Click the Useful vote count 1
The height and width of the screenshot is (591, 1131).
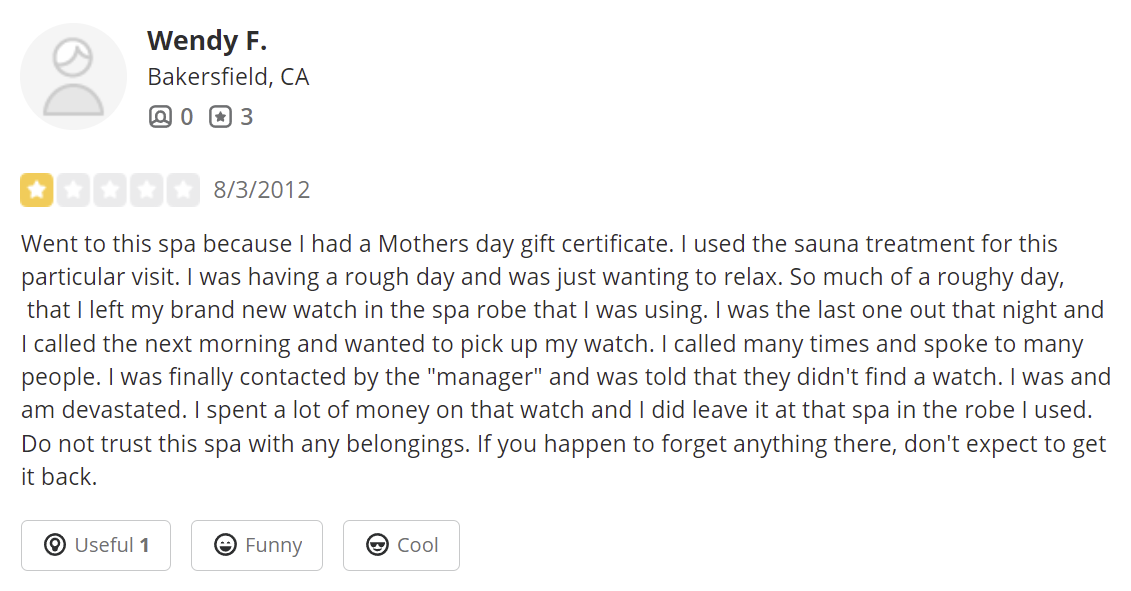(144, 545)
